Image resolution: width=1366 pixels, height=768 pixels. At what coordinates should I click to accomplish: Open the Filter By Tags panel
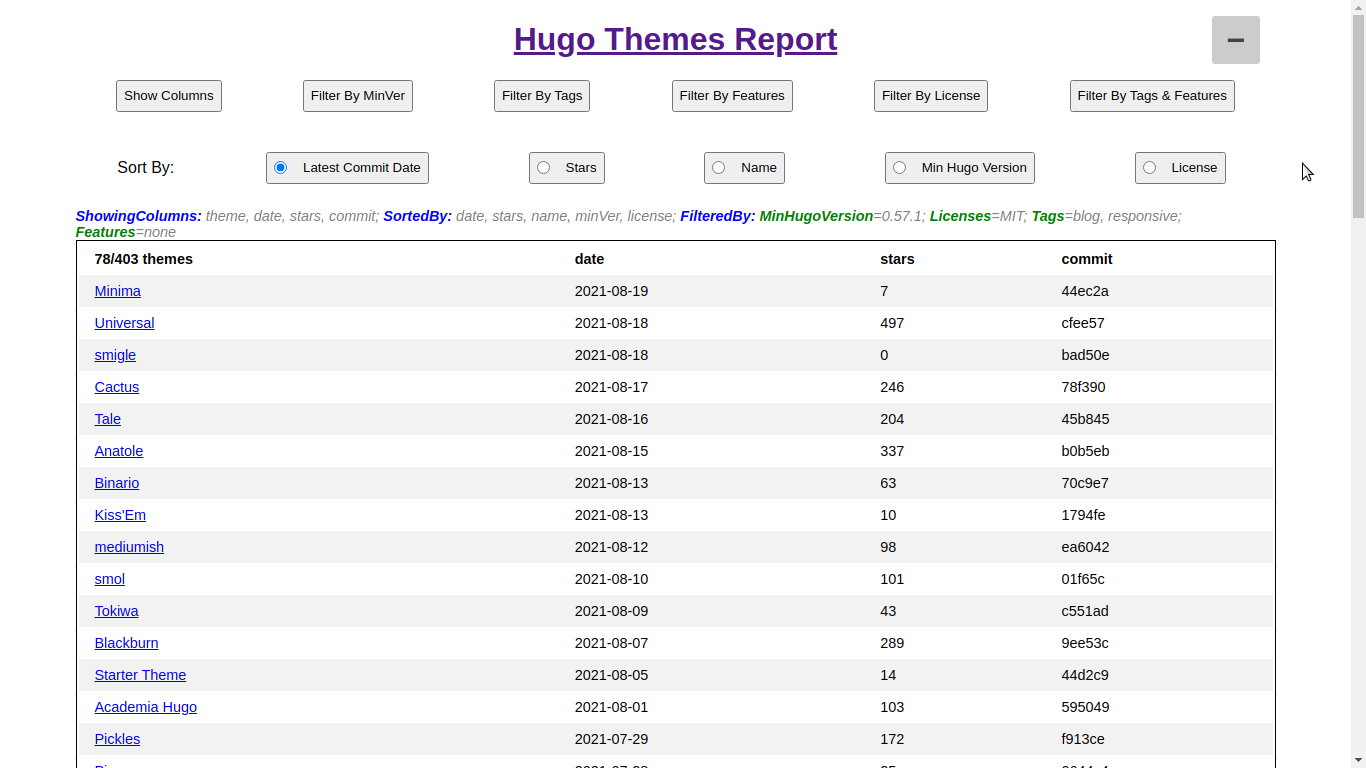click(541, 96)
